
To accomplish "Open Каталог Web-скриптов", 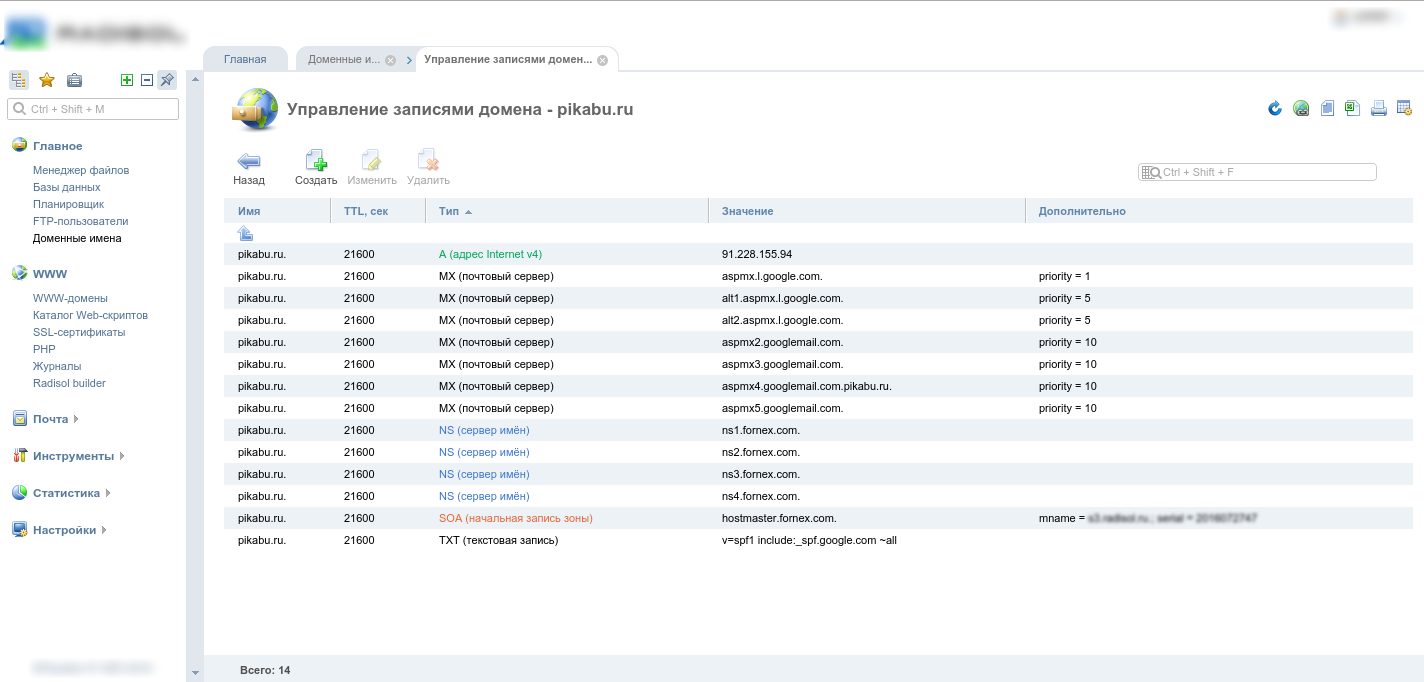I will coord(90,315).
